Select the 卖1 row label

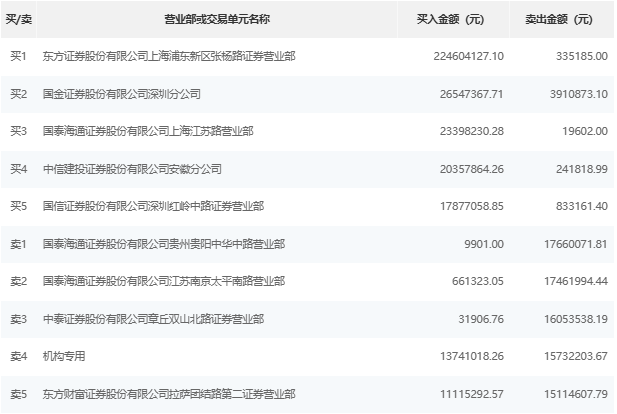[x=18, y=244]
